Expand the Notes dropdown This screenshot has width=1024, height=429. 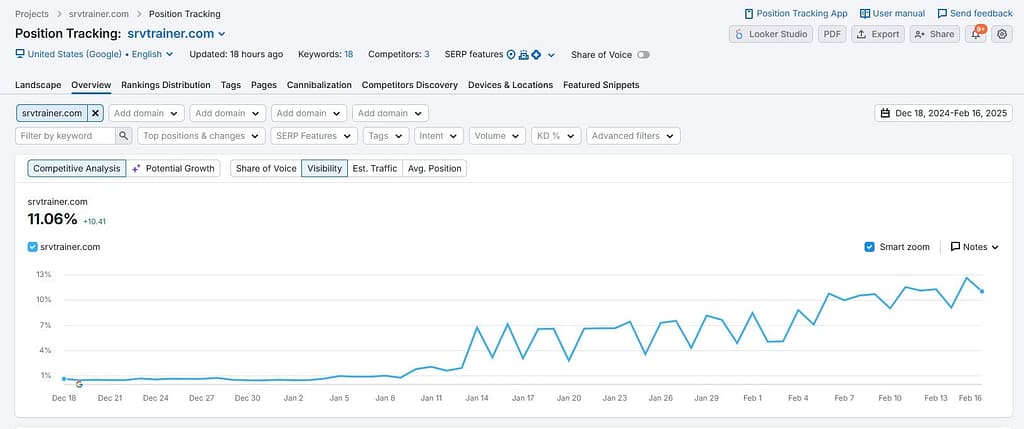click(974, 247)
